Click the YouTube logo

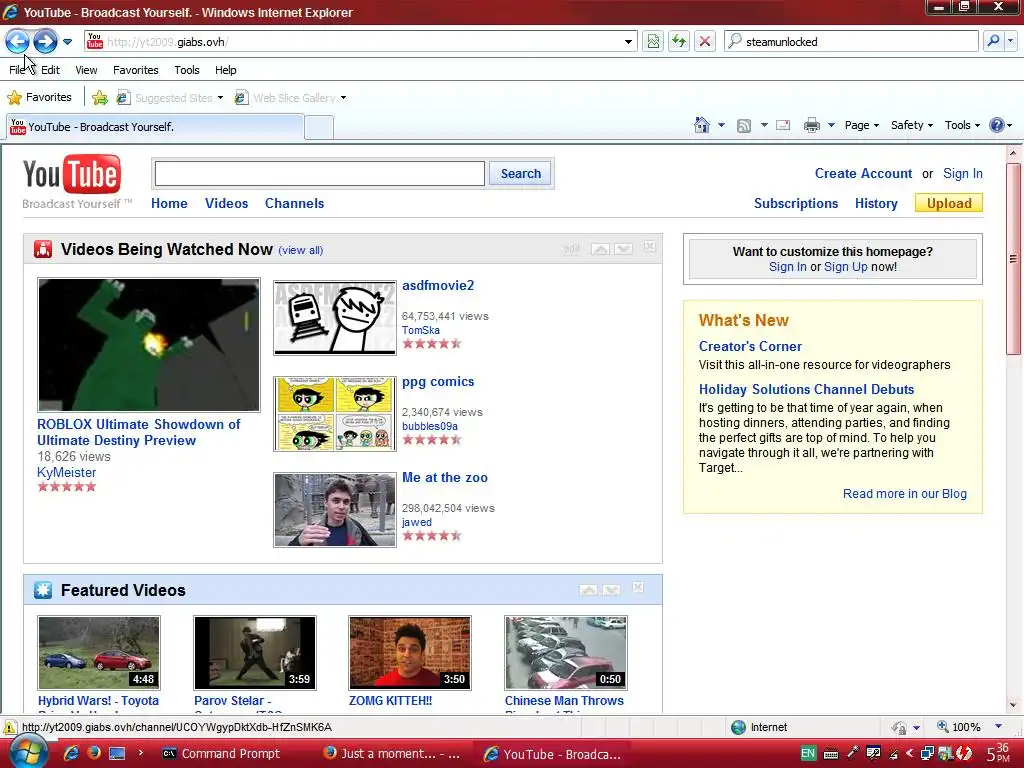click(72, 174)
